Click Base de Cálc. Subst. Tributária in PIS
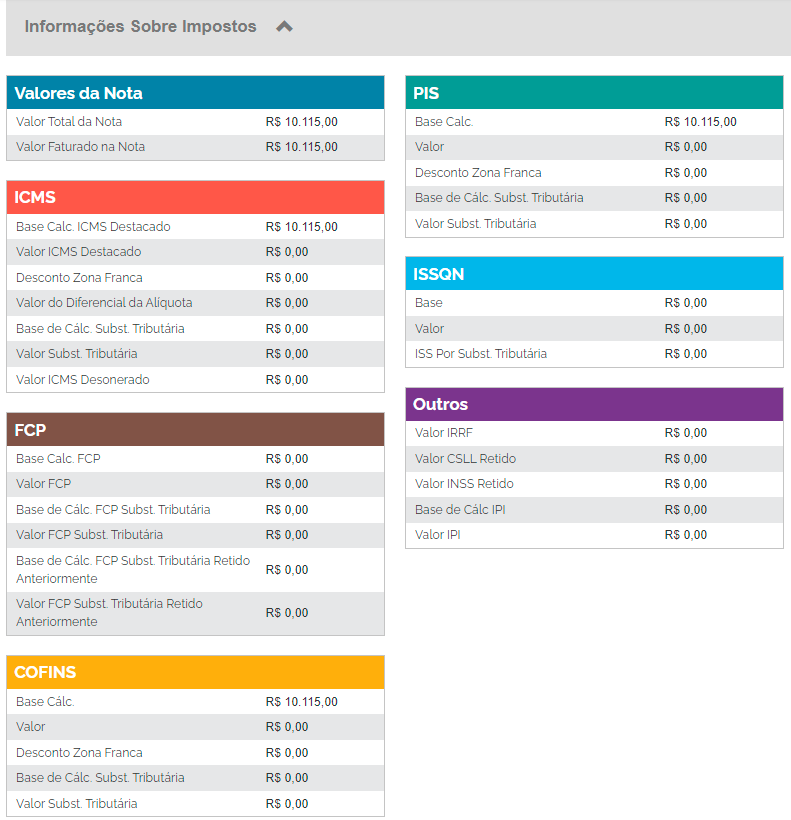Image resolution: width=791 pixels, height=820 pixels. [x=499, y=198]
